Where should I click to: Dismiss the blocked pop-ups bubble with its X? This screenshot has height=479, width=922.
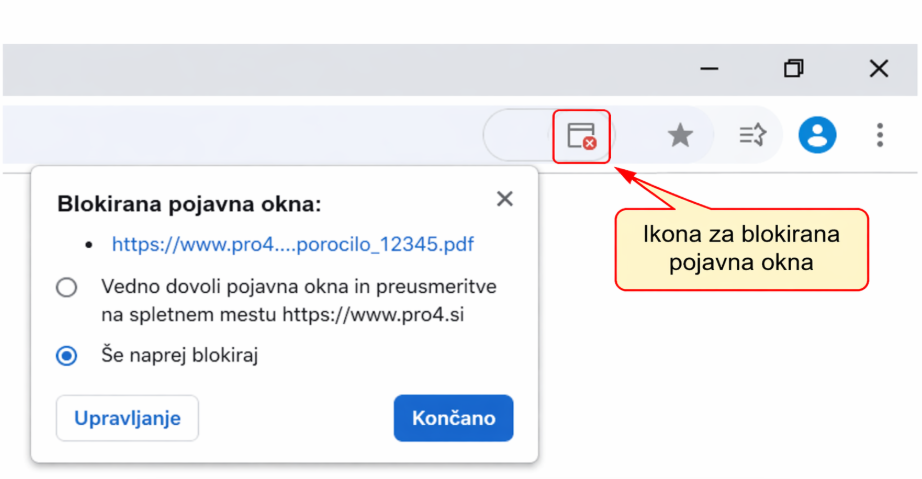tap(505, 199)
